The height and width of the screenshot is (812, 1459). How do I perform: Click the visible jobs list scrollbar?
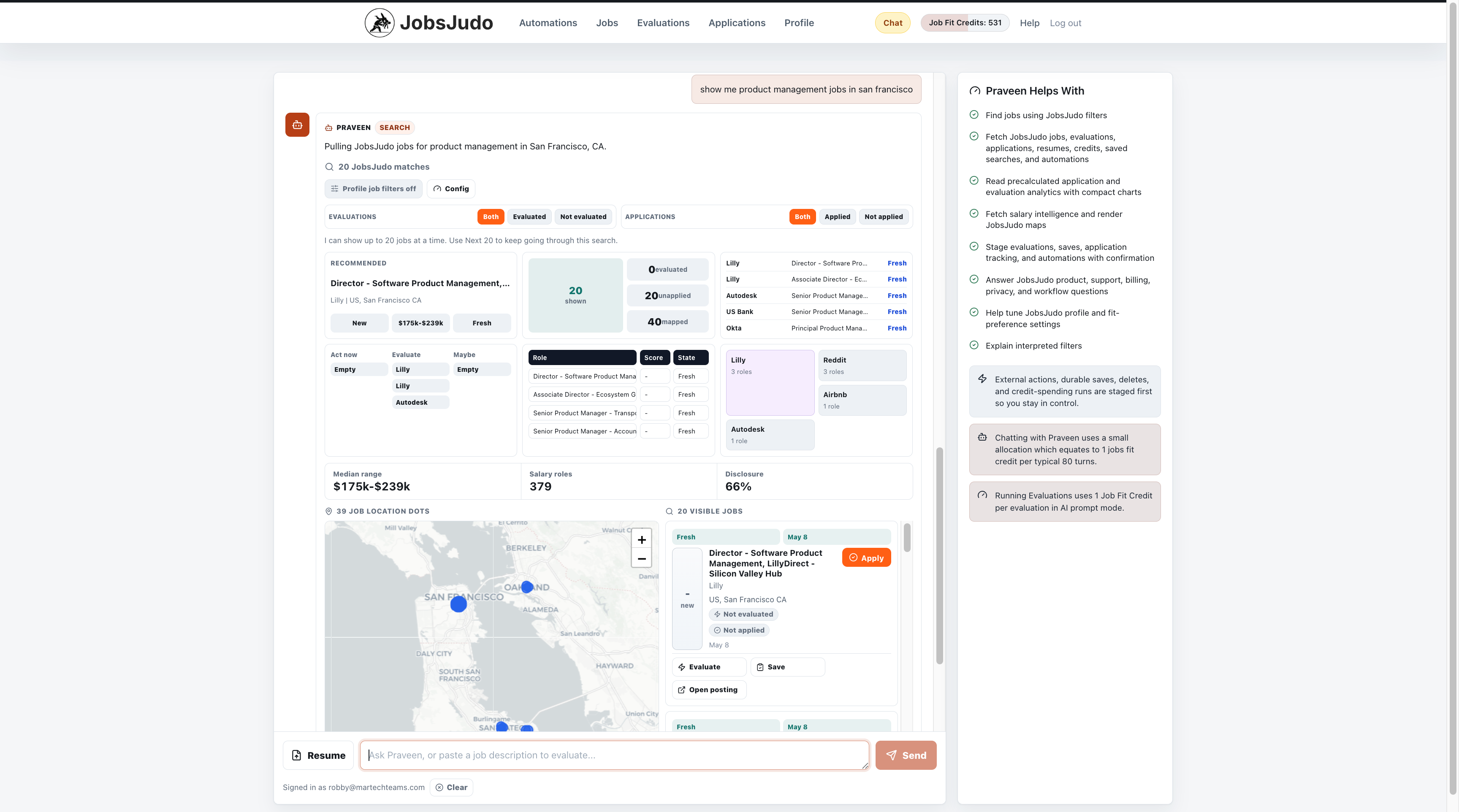[907, 537]
